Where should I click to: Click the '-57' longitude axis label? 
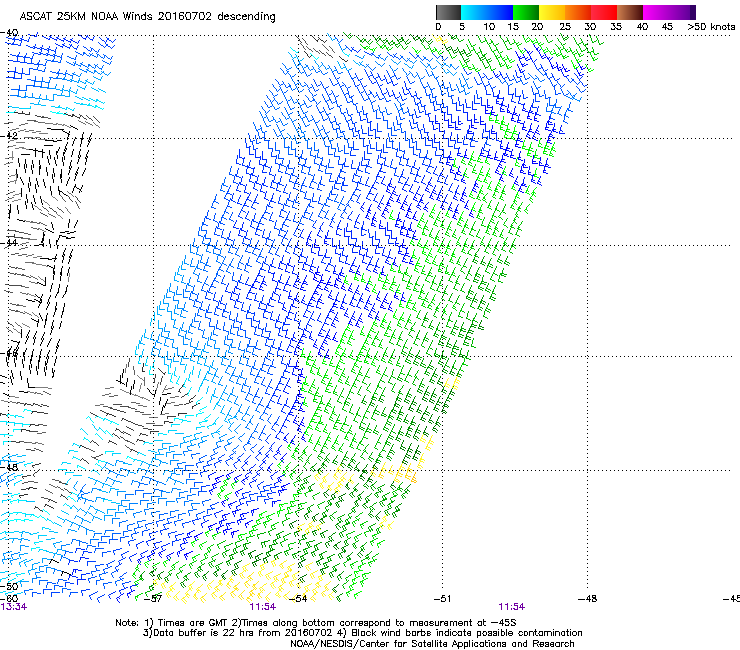(x=153, y=599)
